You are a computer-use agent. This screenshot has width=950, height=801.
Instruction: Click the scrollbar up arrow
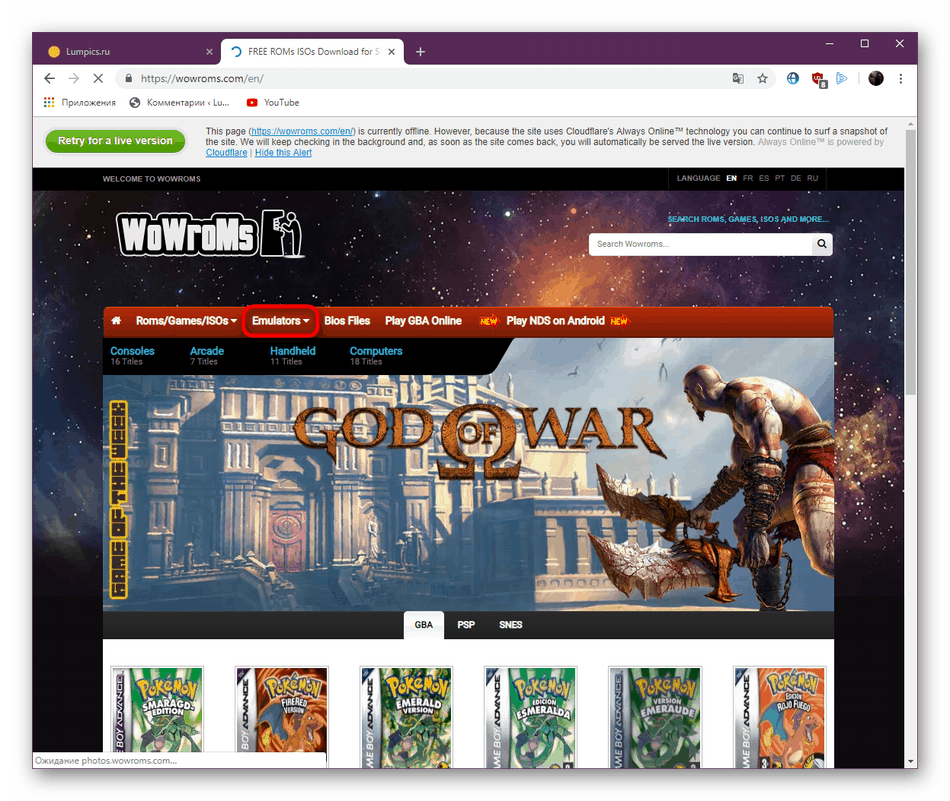click(x=911, y=124)
